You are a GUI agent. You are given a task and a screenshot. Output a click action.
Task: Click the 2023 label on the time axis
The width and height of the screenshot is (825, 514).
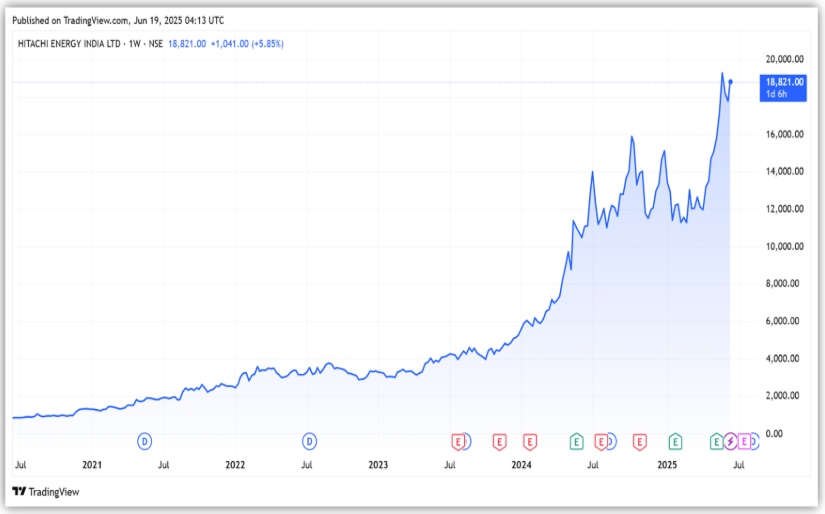378,465
